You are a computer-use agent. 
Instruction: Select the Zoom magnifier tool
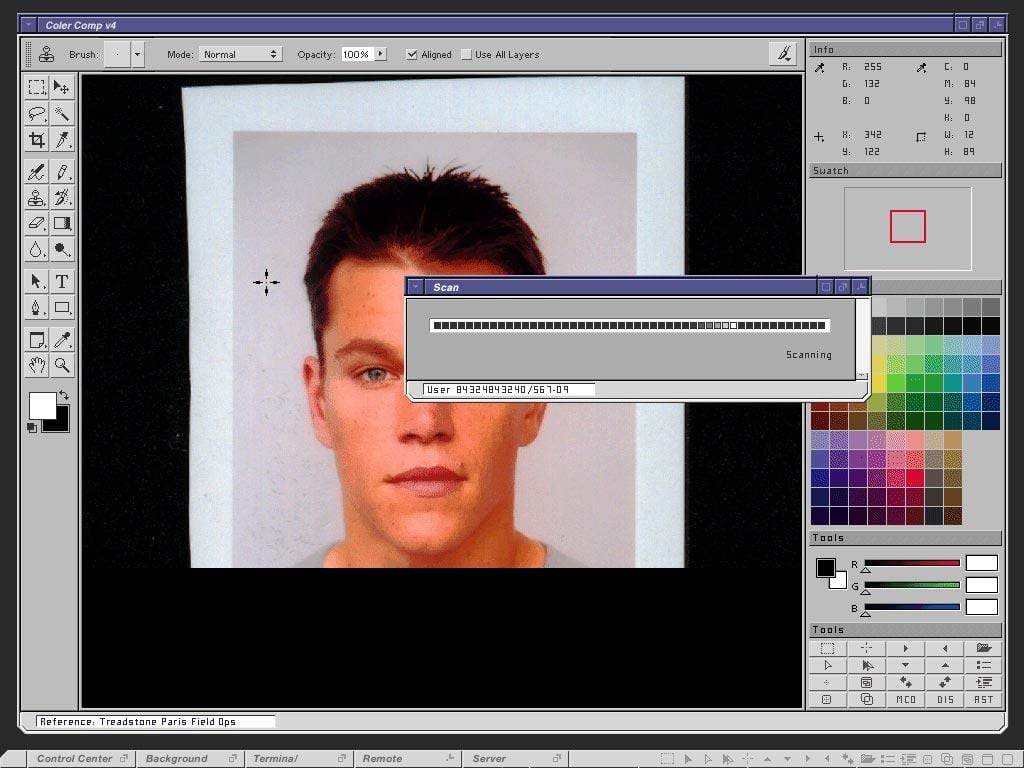[x=62, y=366]
